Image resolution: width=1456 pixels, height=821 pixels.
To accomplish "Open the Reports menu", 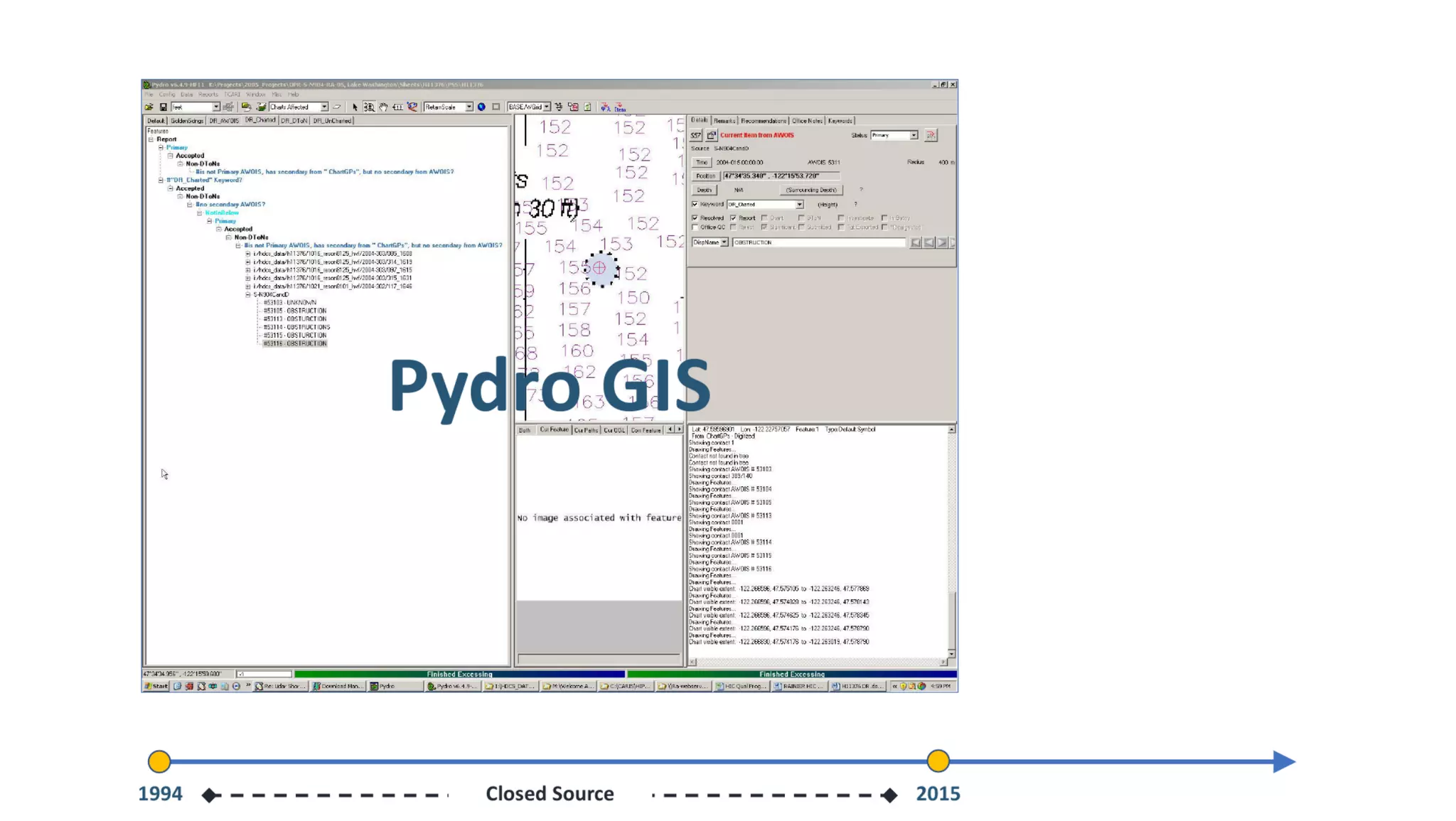I will (x=208, y=95).
